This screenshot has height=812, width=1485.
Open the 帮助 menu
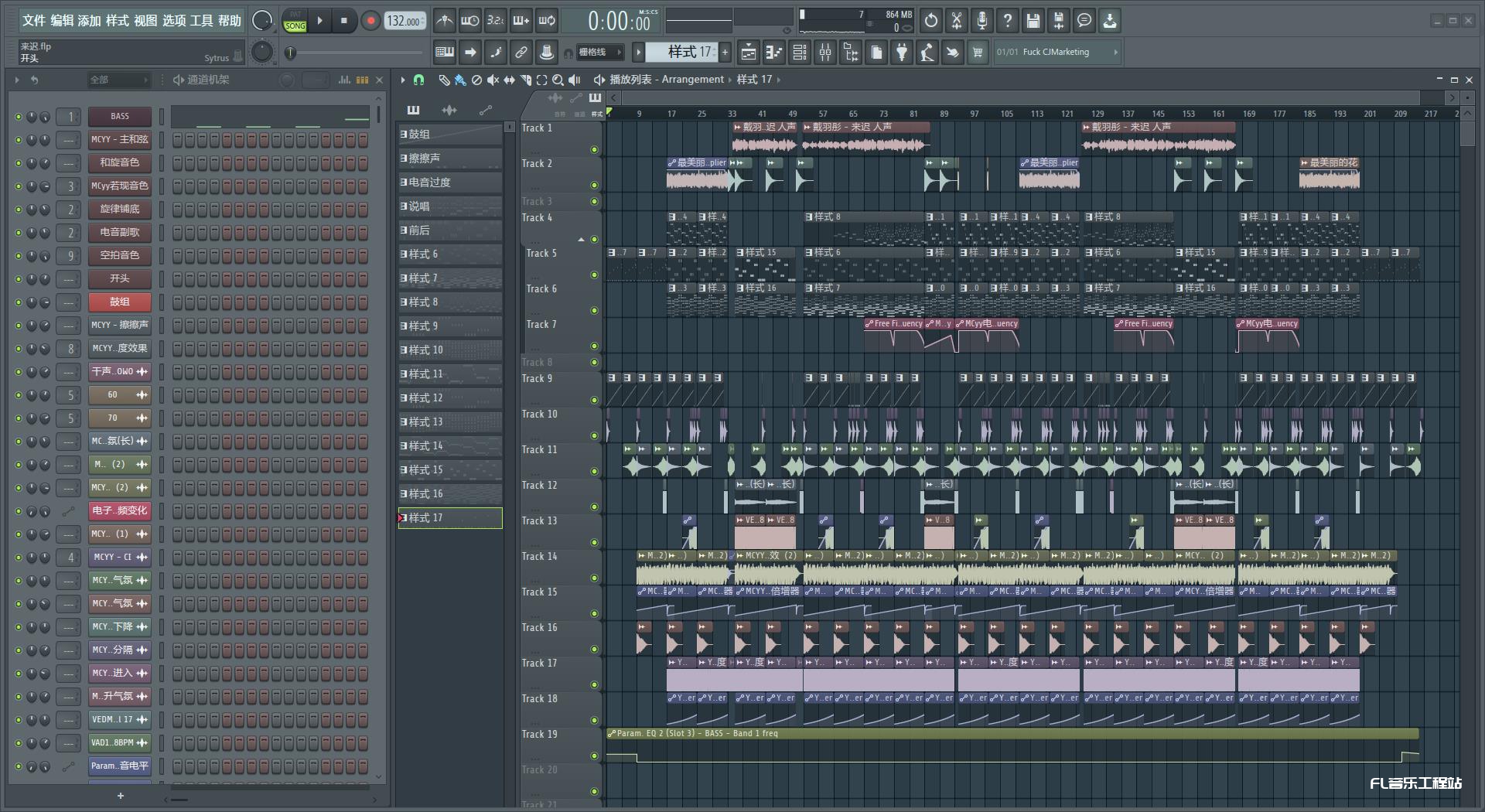click(x=230, y=21)
